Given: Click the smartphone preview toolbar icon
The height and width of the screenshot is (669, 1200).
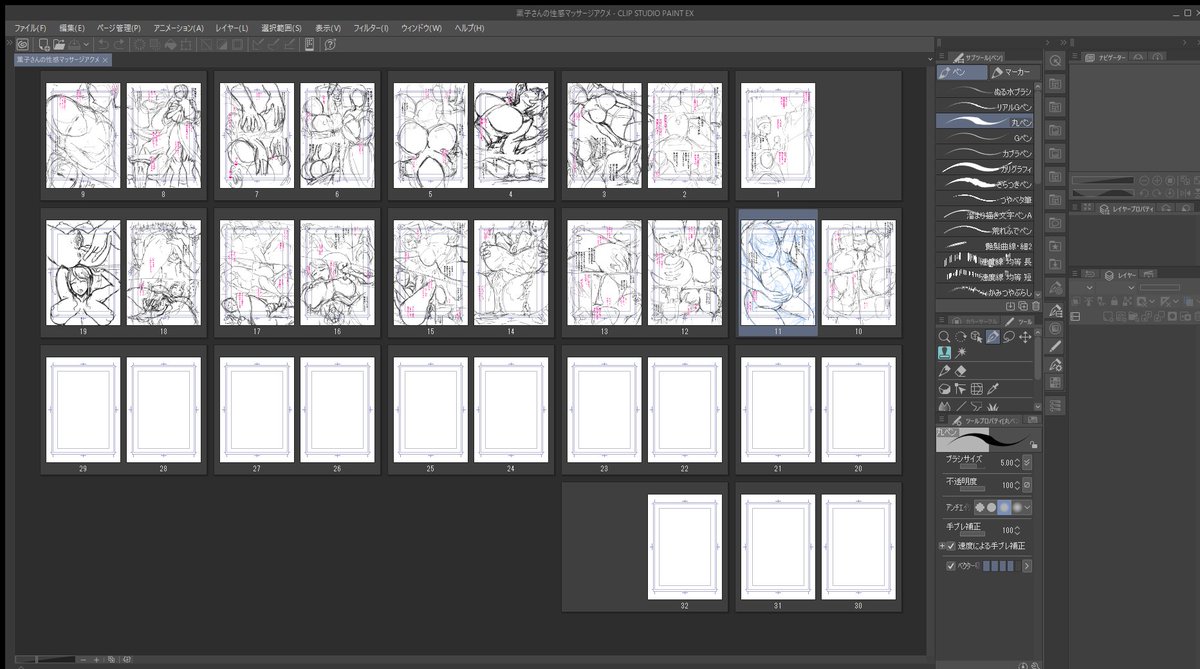Looking at the screenshot, I should click(x=309, y=45).
